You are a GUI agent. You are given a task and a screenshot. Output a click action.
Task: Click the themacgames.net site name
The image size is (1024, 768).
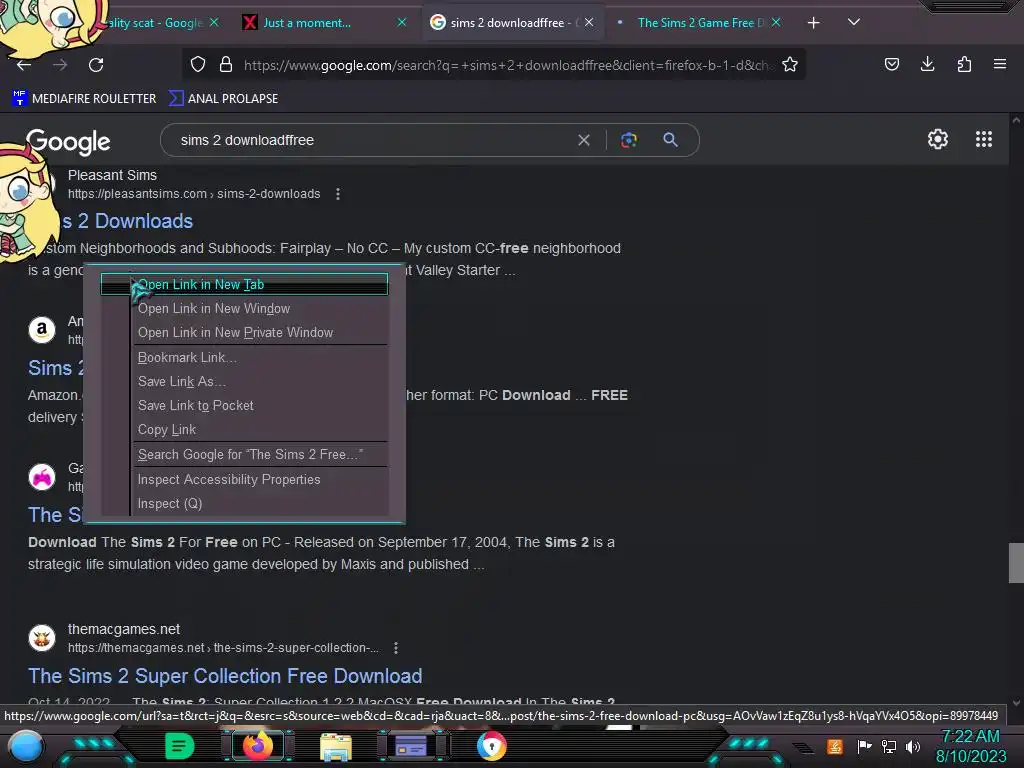click(x=124, y=630)
